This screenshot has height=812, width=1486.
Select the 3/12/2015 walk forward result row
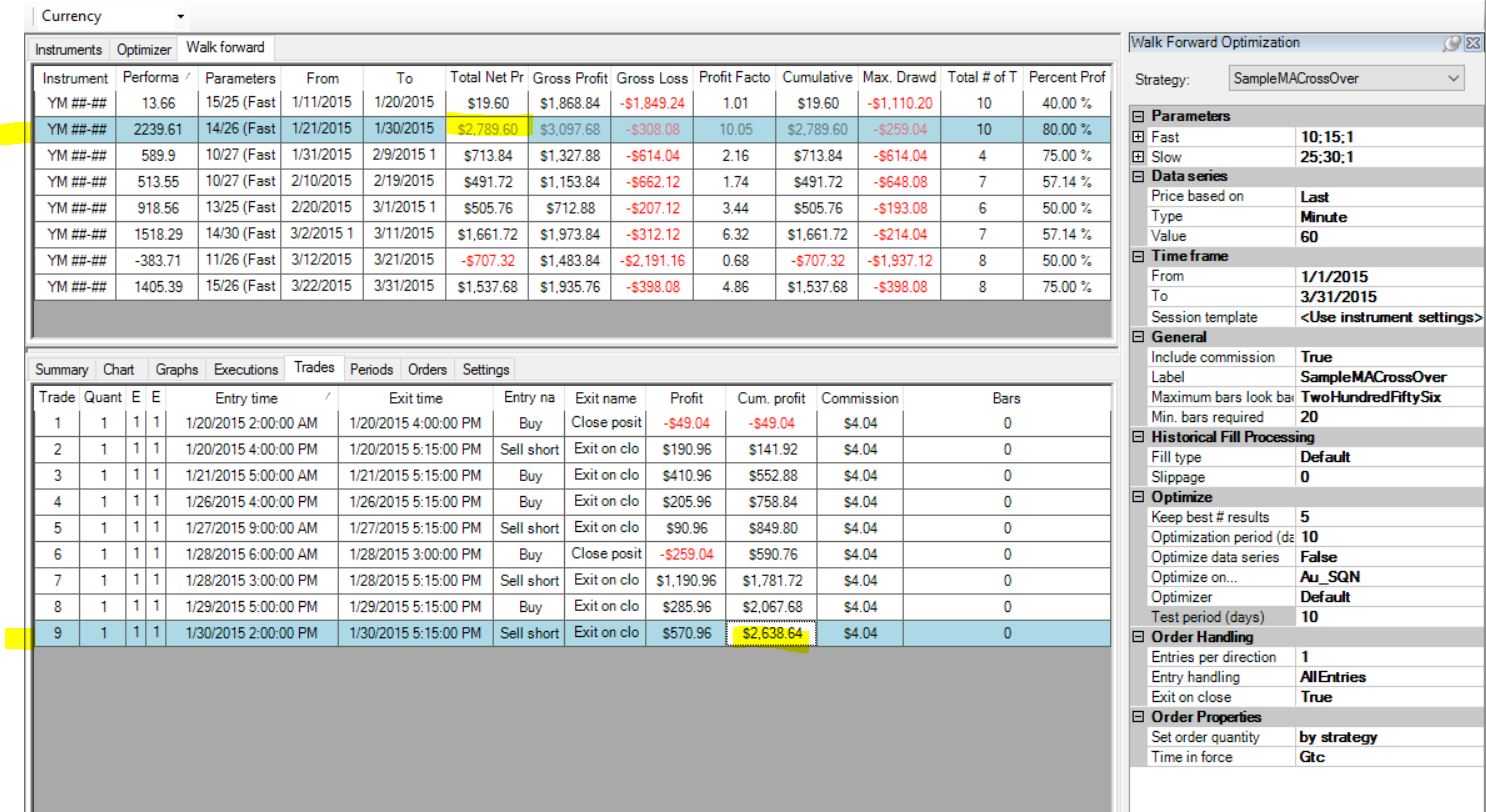[571, 261]
